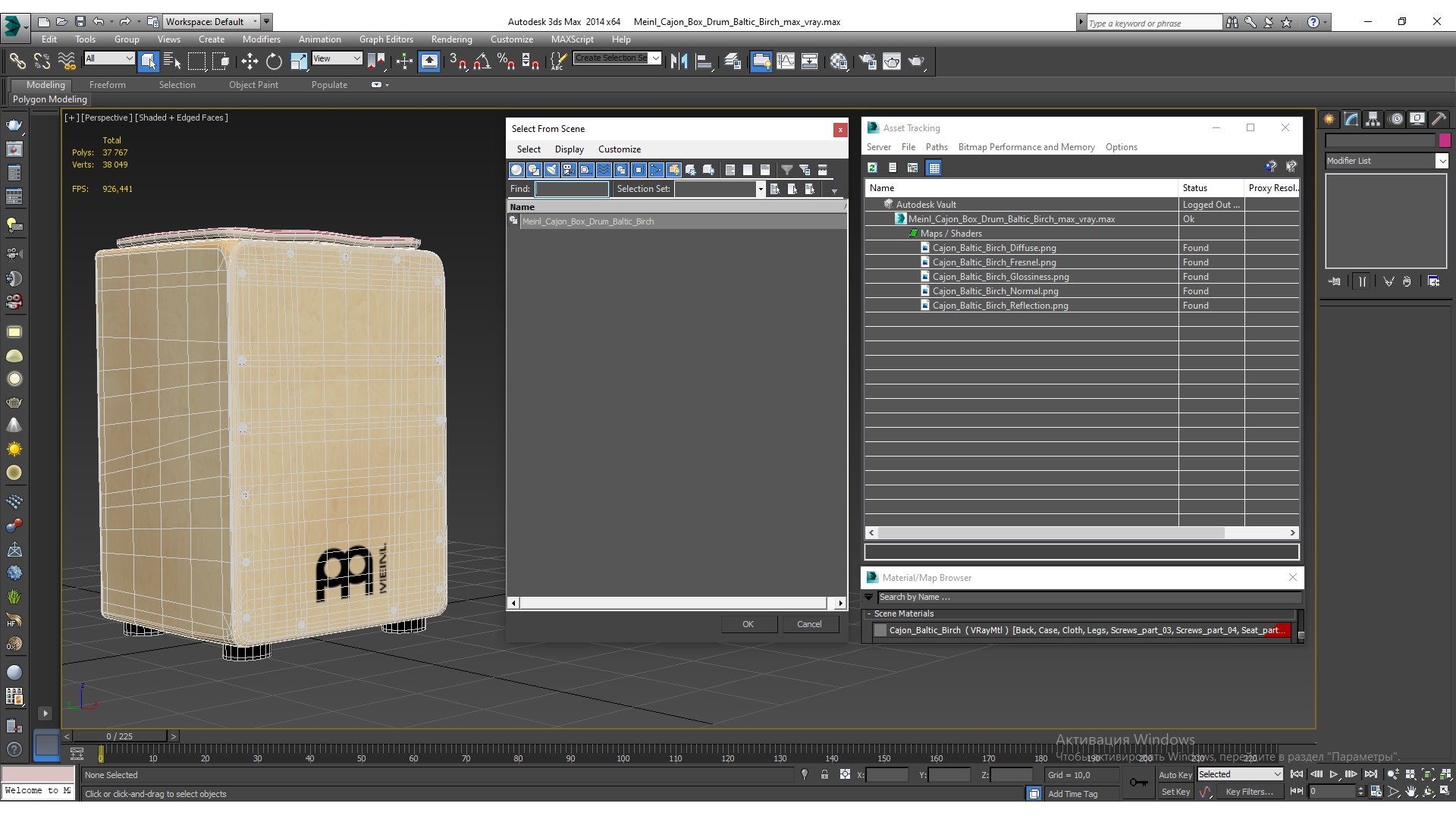Screen dimensions: 1456x819
Task: Select the Move transform tool
Action: click(x=249, y=61)
